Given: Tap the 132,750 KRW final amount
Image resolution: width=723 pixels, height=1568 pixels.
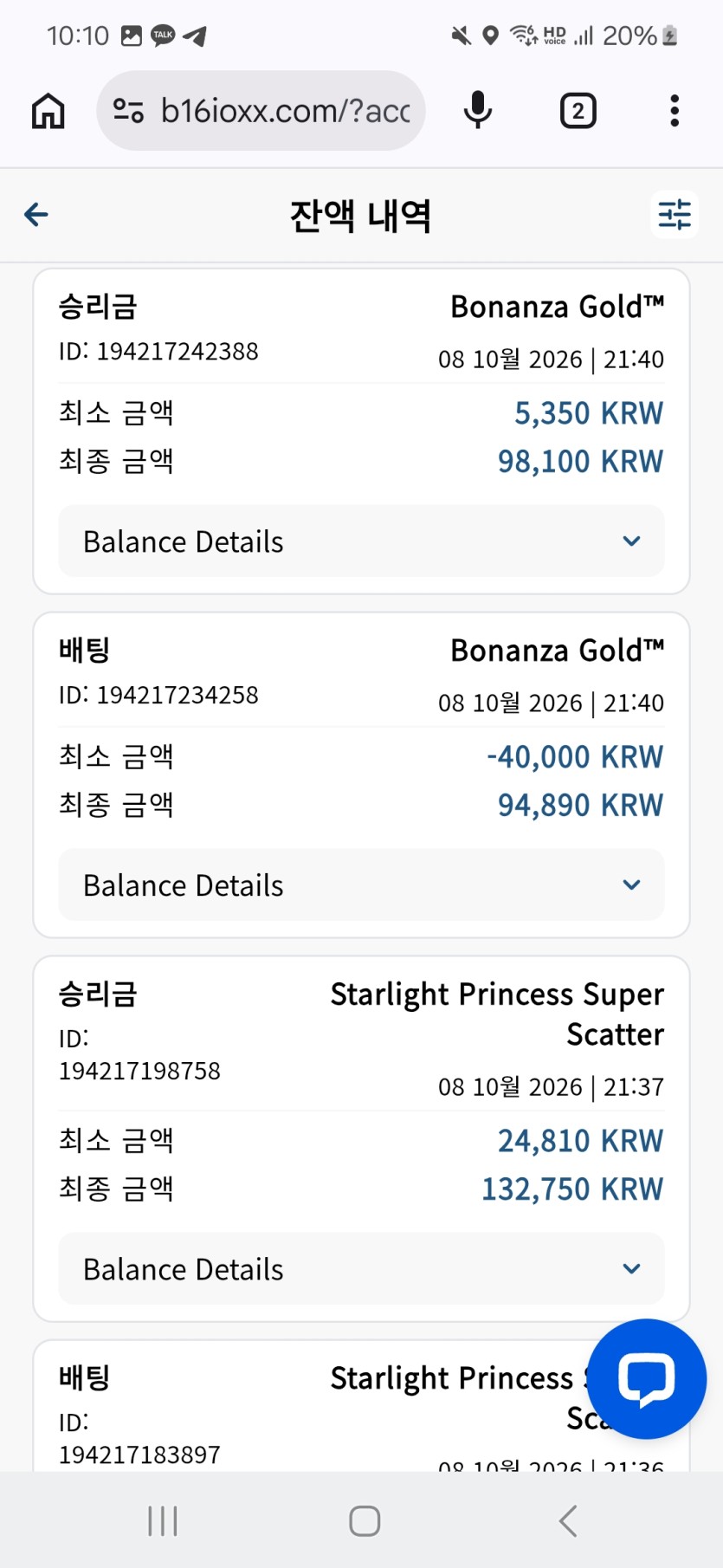Looking at the screenshot, I should (572, 1189).
